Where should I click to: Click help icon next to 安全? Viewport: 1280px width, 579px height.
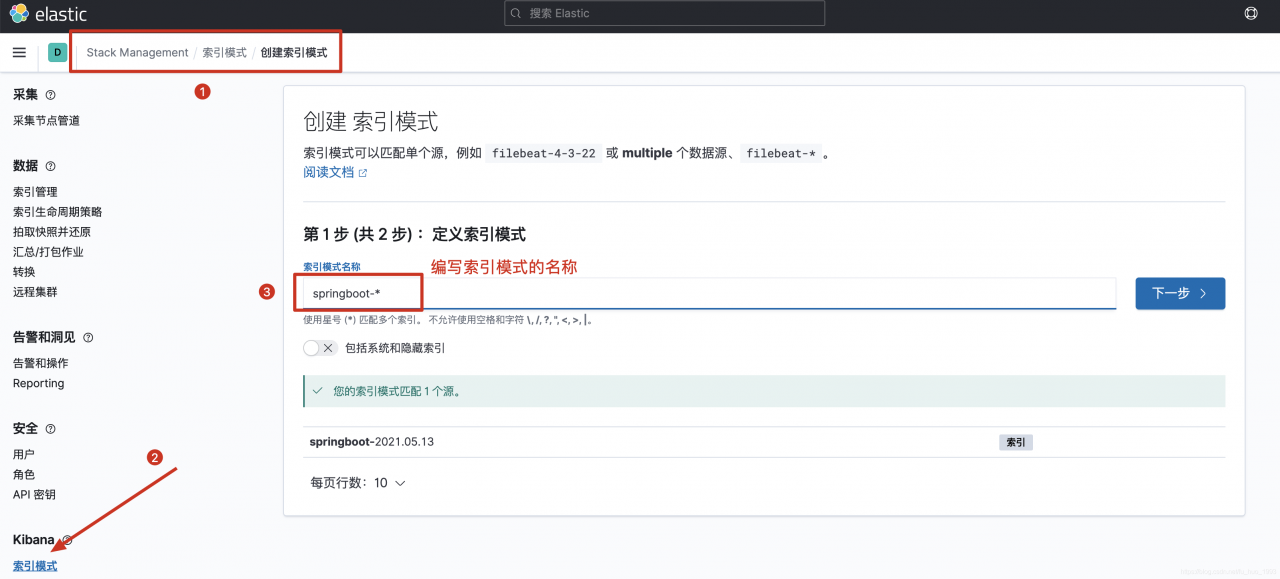point(51,429)
